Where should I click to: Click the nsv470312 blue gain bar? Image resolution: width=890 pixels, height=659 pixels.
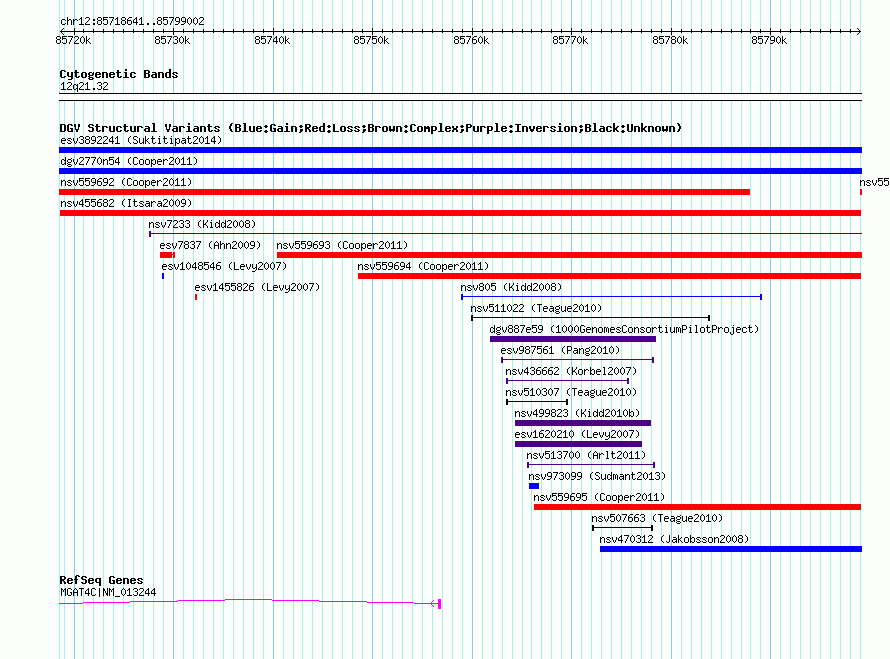point(731,549)
